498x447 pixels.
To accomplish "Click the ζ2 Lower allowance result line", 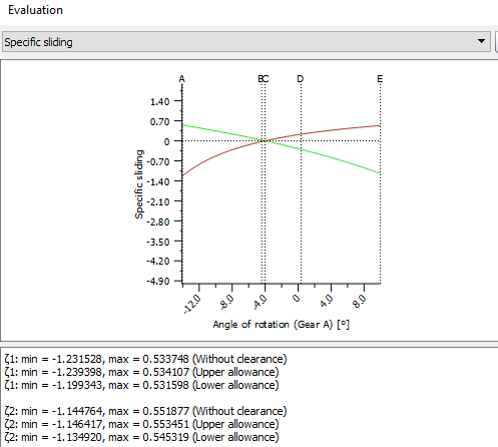I will 142,437.
